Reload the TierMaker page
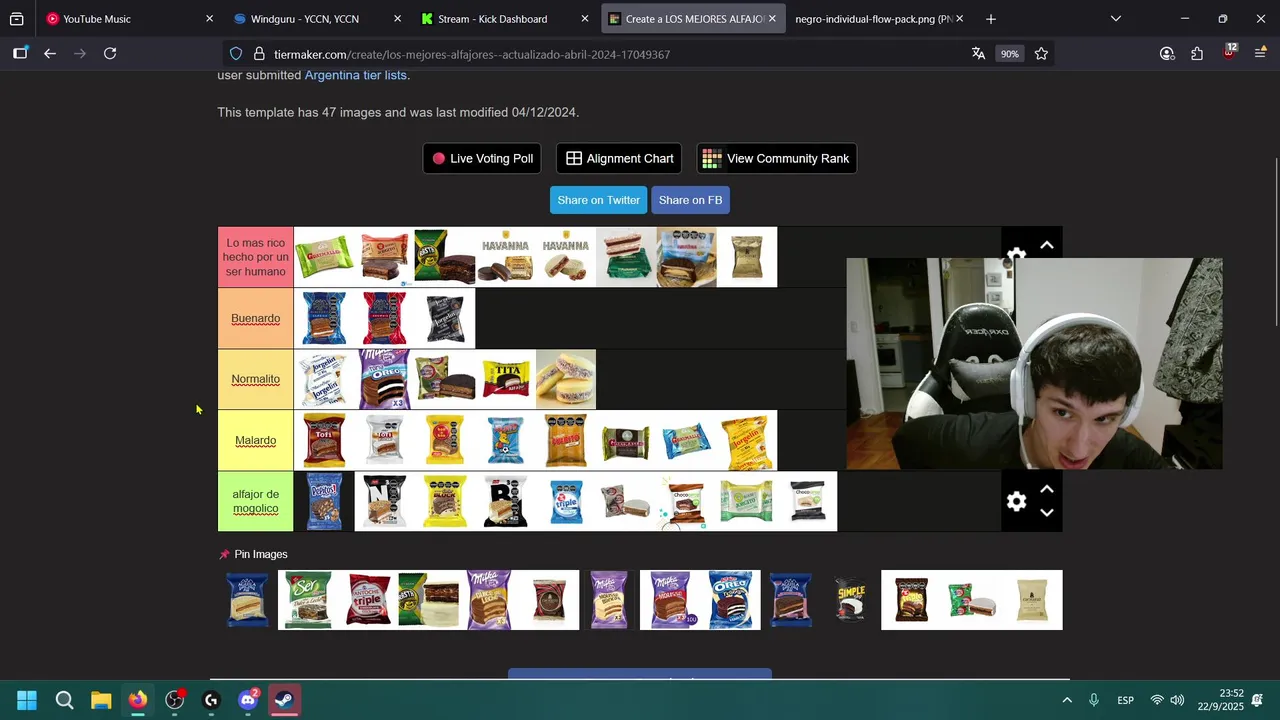 click(110, 54)
